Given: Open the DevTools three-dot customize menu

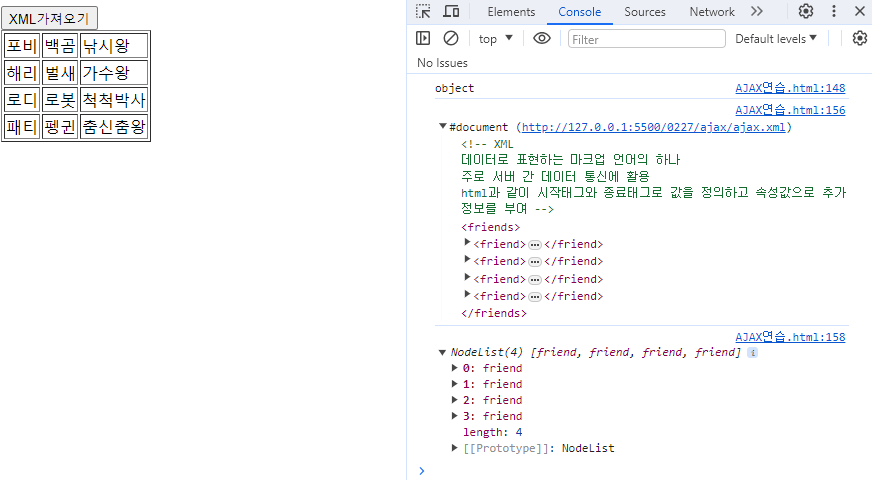Looking at the screenshot, I should pos(834,11).
